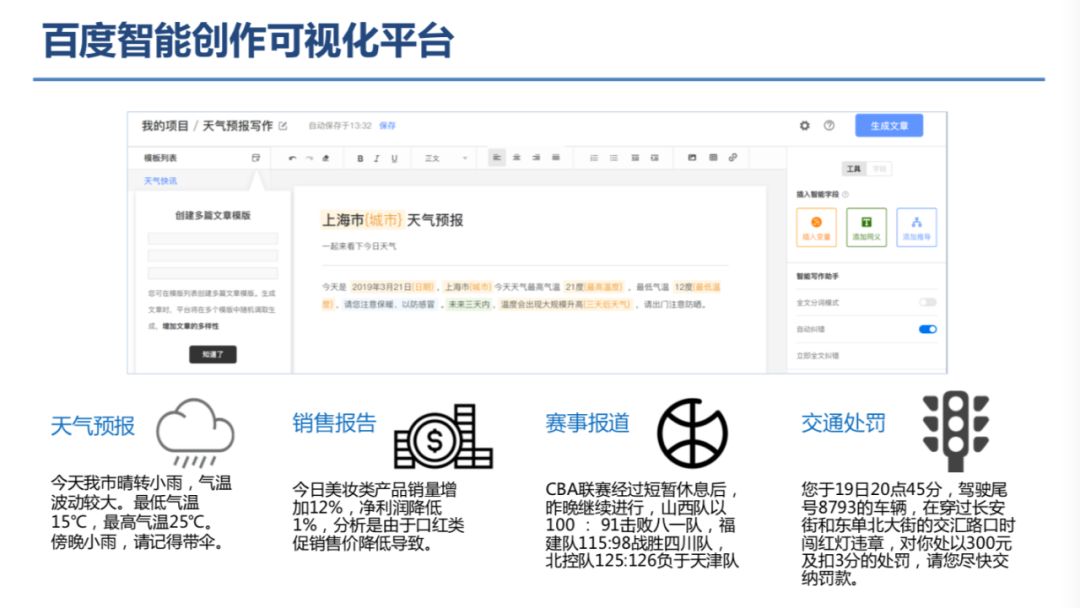Insert a hyperlink
Screen dimensions: 1080x608
pos(733,158)
